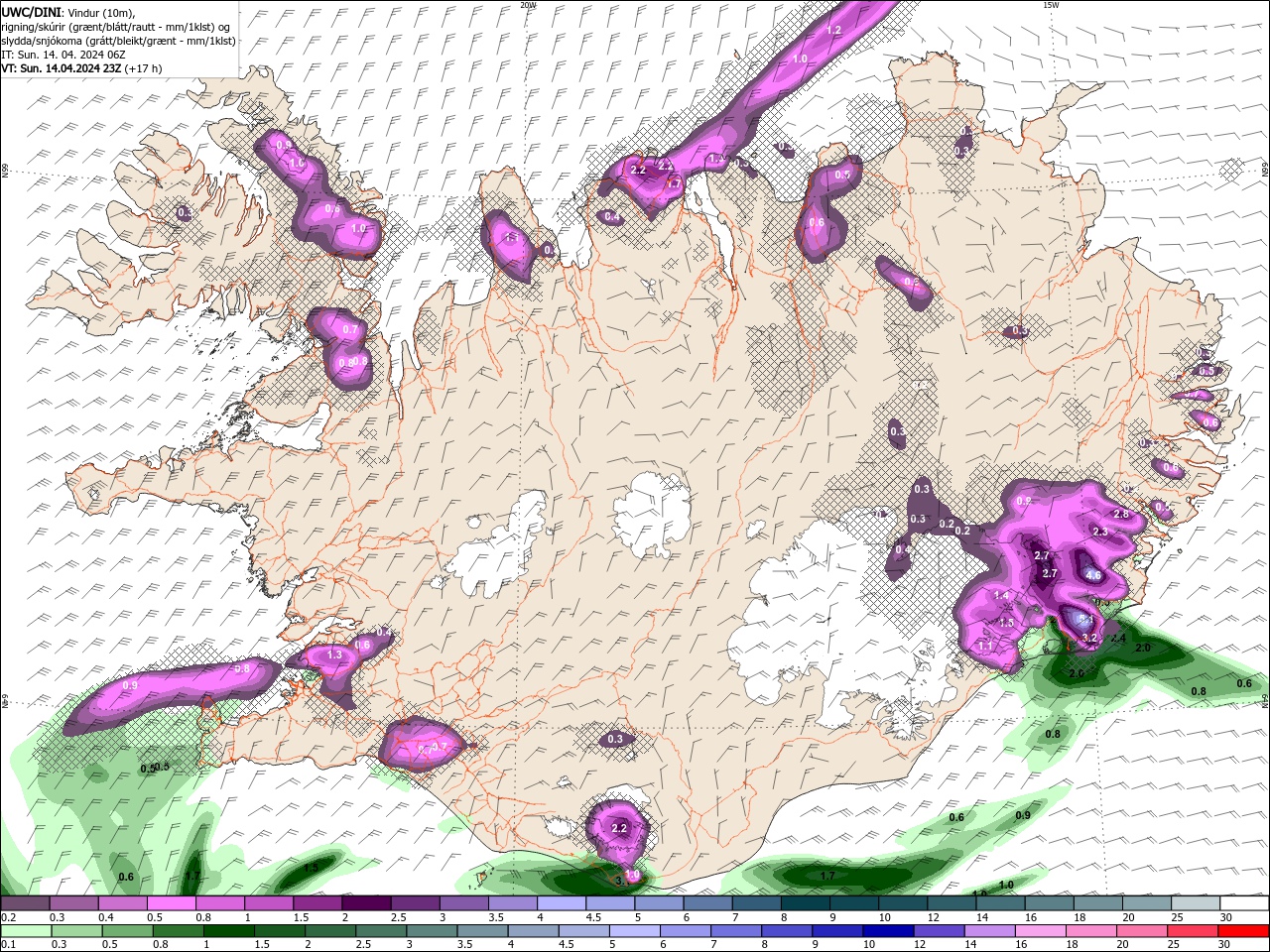Click the 2.3 snow value in the southeast
The image size is (1270, 952).
(x=1099, y=533)
